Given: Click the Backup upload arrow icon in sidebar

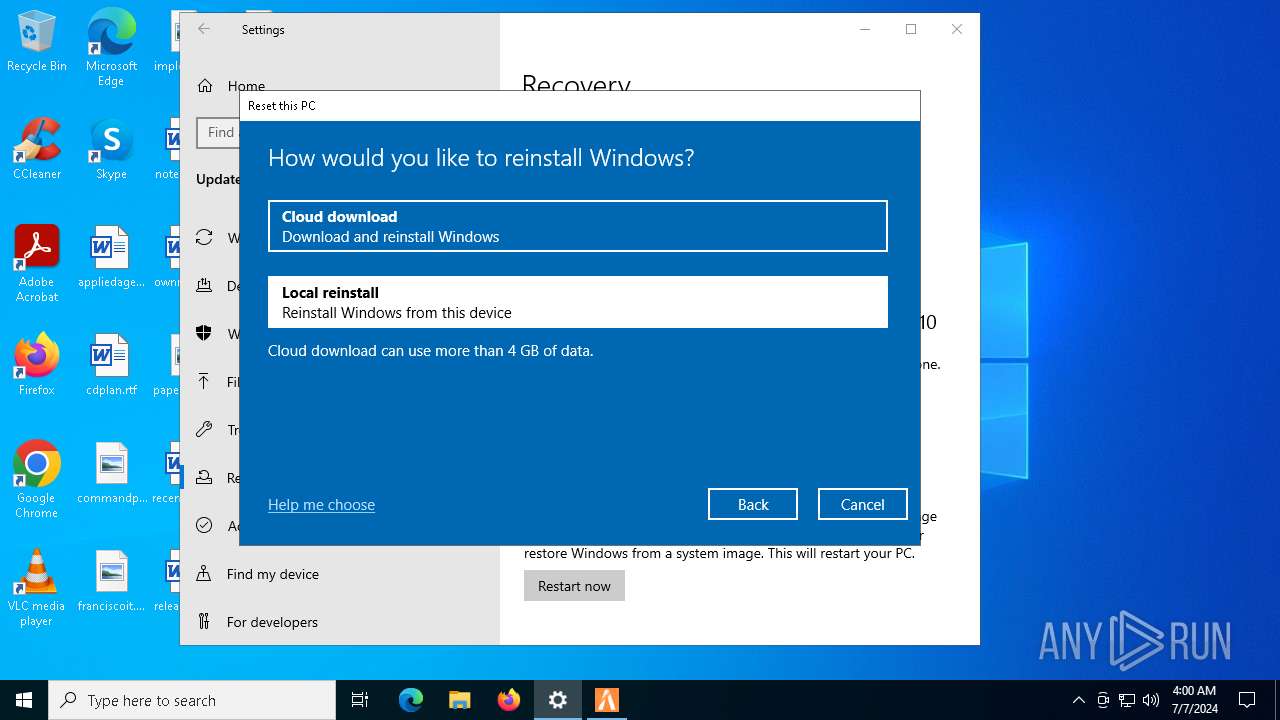Looking at the screenshot, I should click(x=204, y=382).
